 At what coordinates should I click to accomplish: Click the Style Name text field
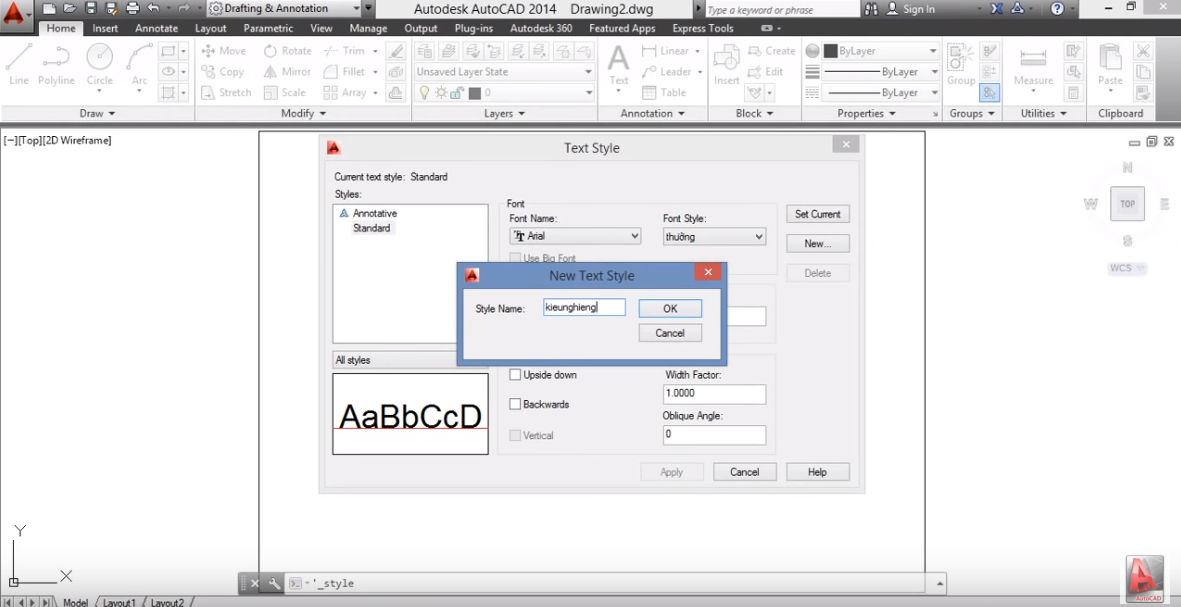tap(584, 307)
